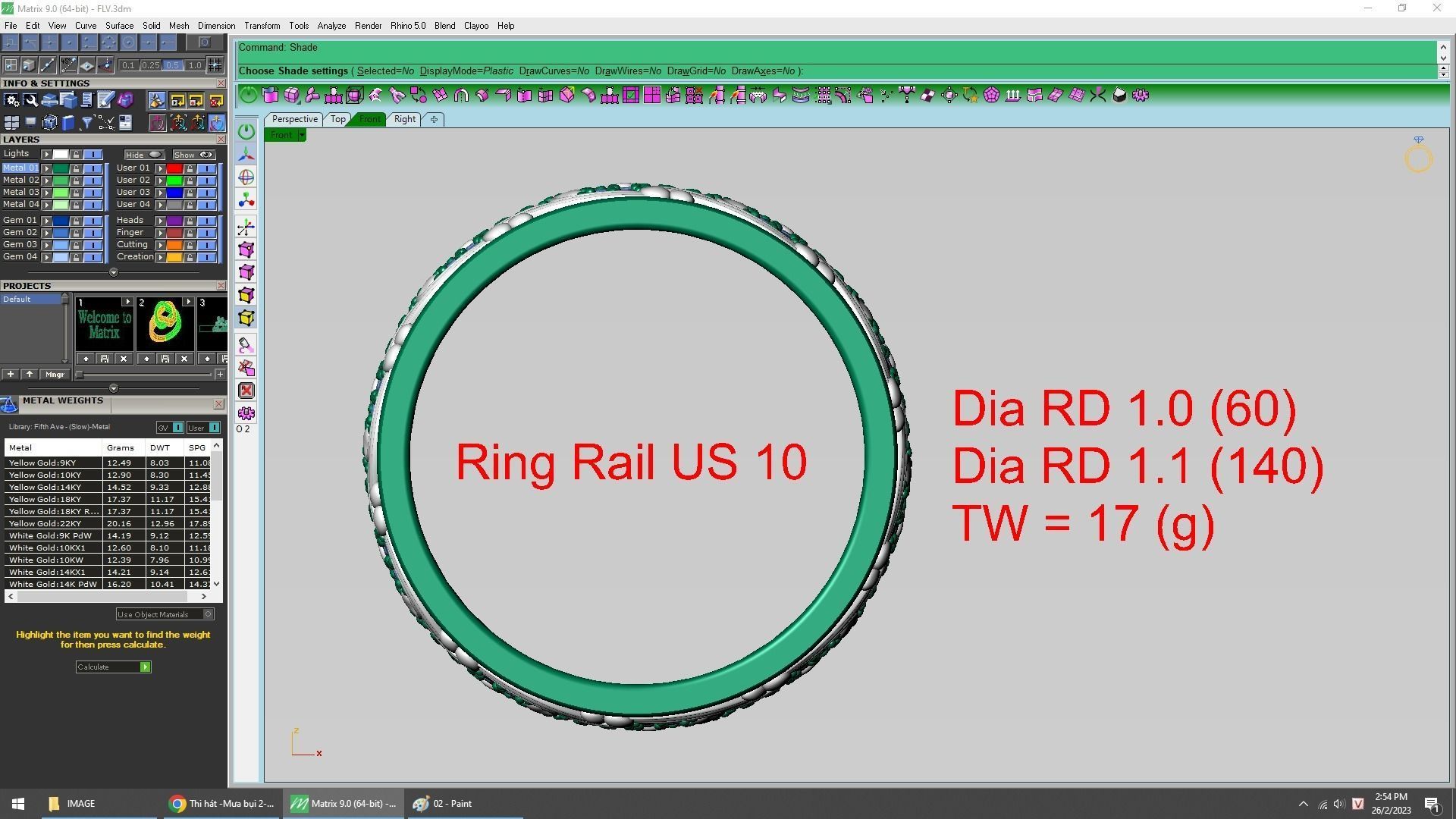Click the magenta four-pane grid icon in toolbar
1456x819 pixels.
click(x=651, y=95)
